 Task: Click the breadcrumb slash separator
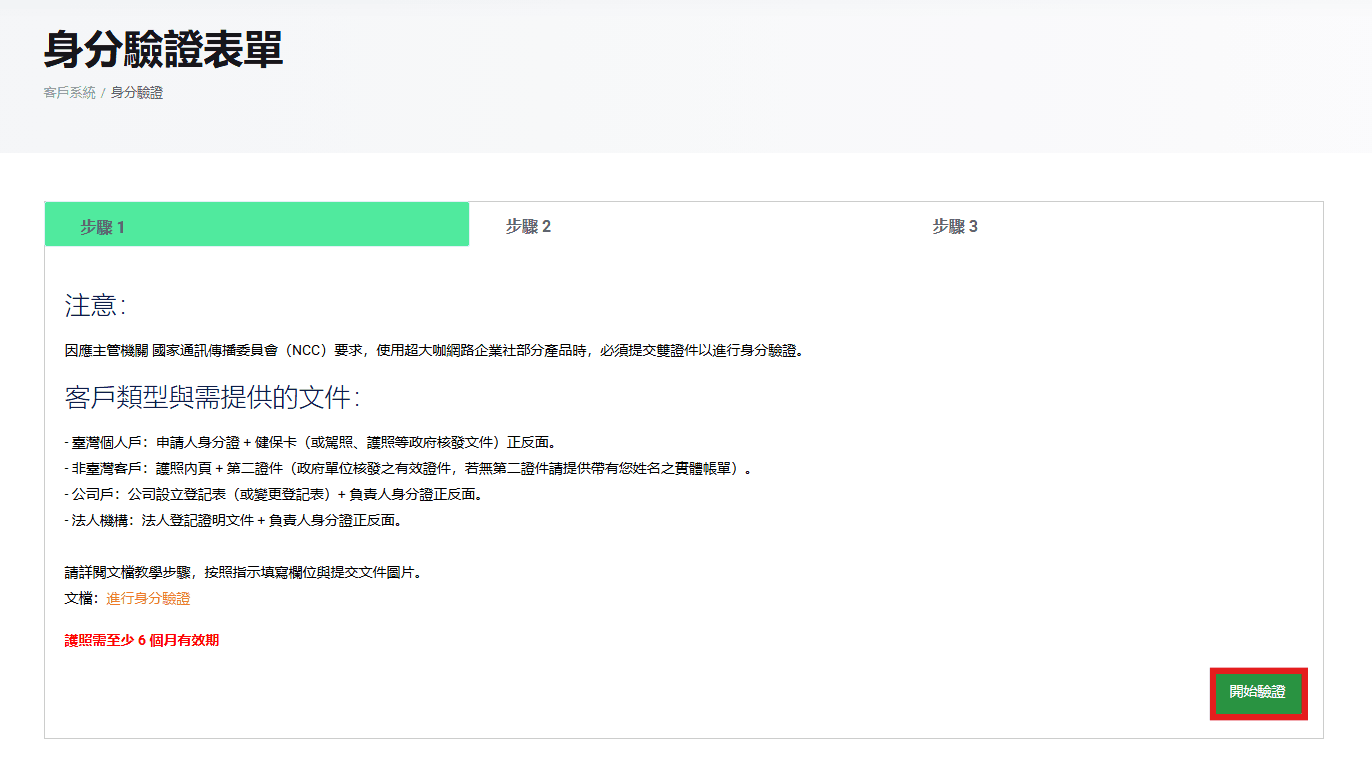click(x=103, y=93)
